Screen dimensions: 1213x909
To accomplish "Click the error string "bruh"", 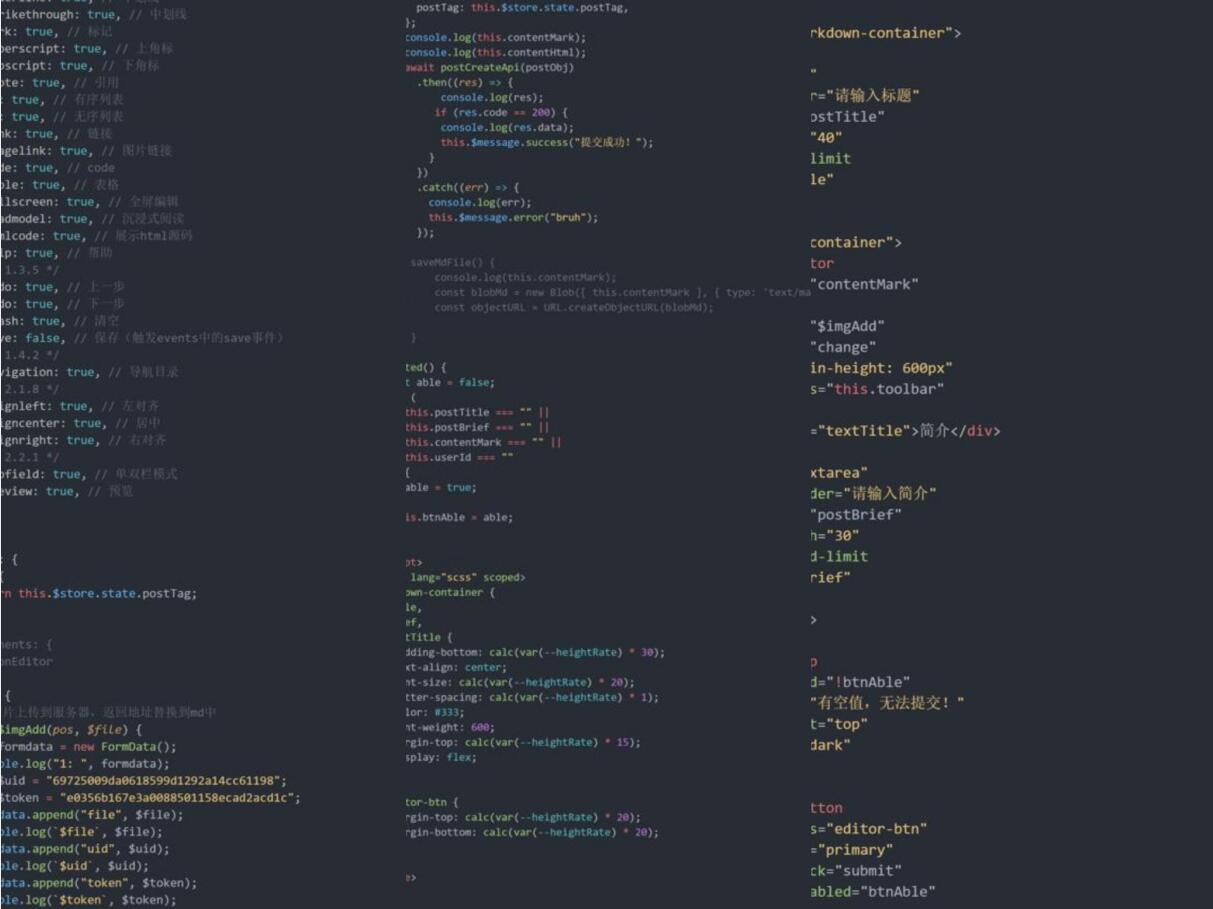I will (x=568, y=218).
